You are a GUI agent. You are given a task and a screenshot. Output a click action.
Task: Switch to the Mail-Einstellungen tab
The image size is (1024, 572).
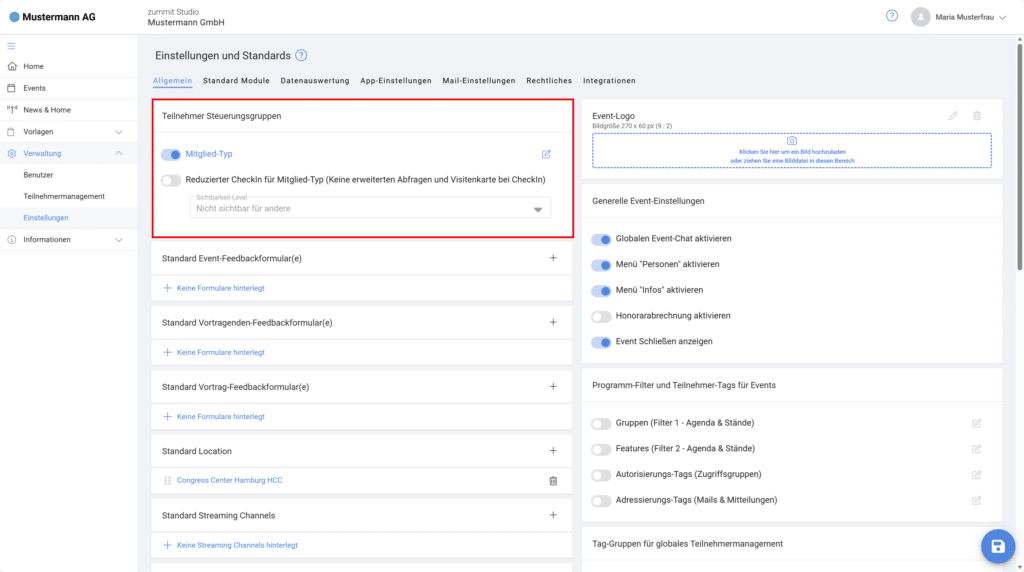[478, 81]
